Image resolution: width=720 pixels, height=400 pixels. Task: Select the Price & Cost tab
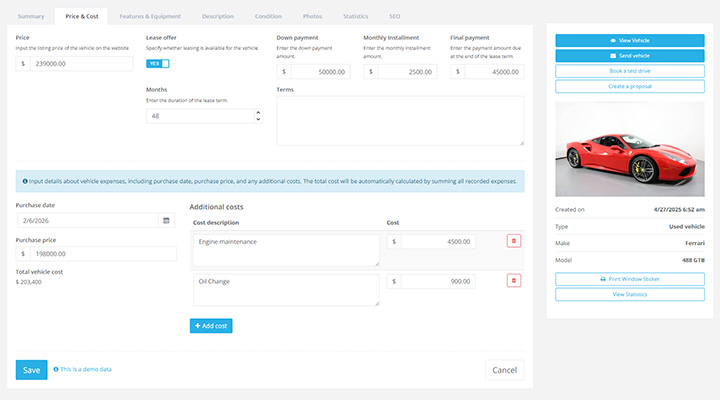[82, 16]
